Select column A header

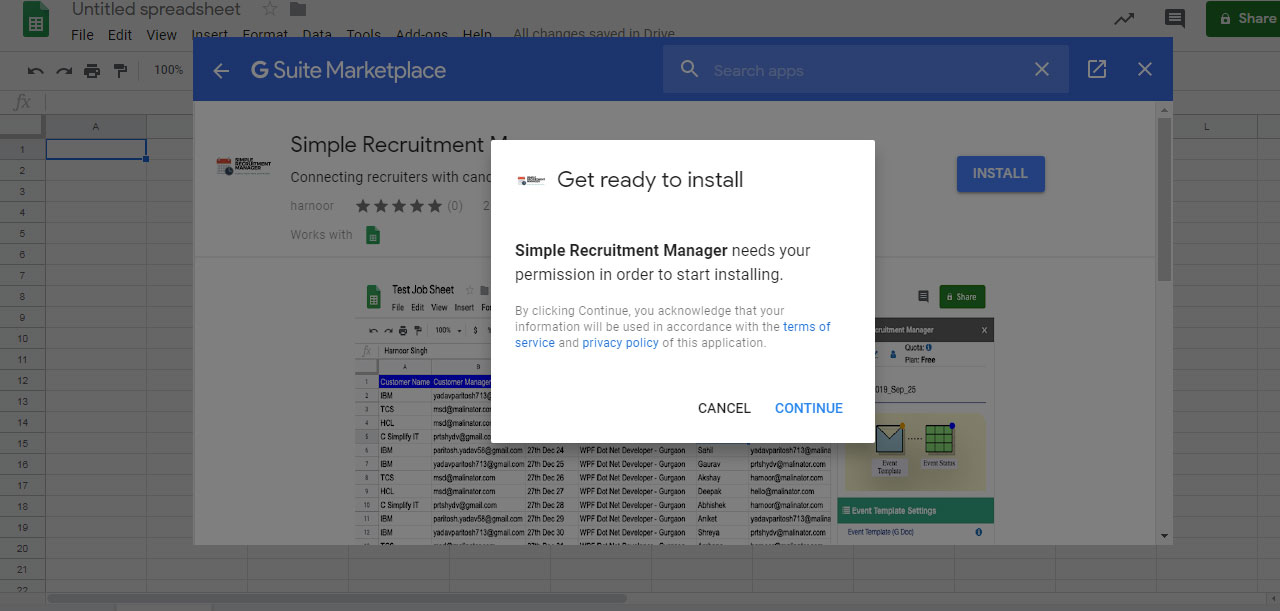coord(96,126)
